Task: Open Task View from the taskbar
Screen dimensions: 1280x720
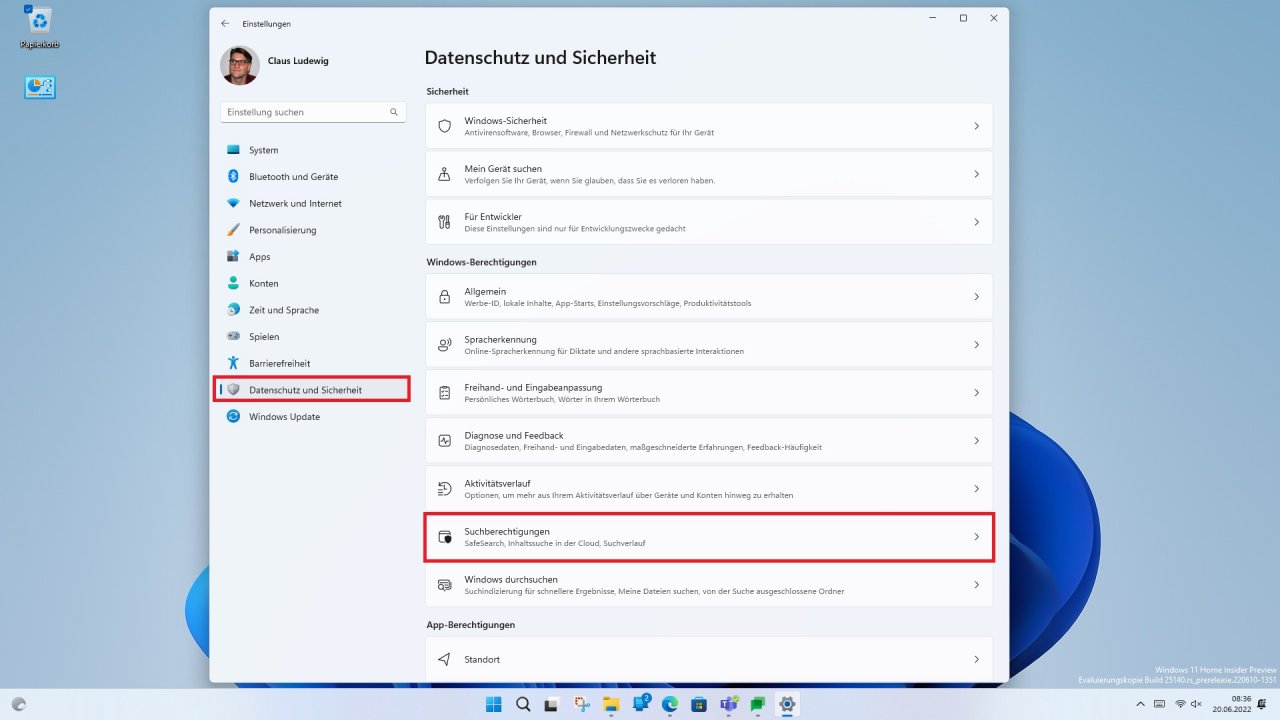Action: 553,704
